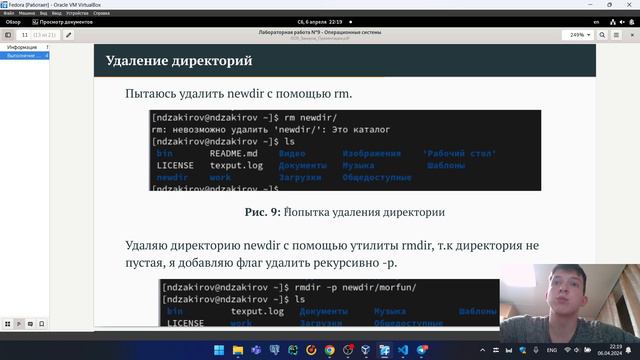This screenshot has width=640, height=360.
Task: Select the highlighted Выполнение outline entry
Action: (24, 56)
